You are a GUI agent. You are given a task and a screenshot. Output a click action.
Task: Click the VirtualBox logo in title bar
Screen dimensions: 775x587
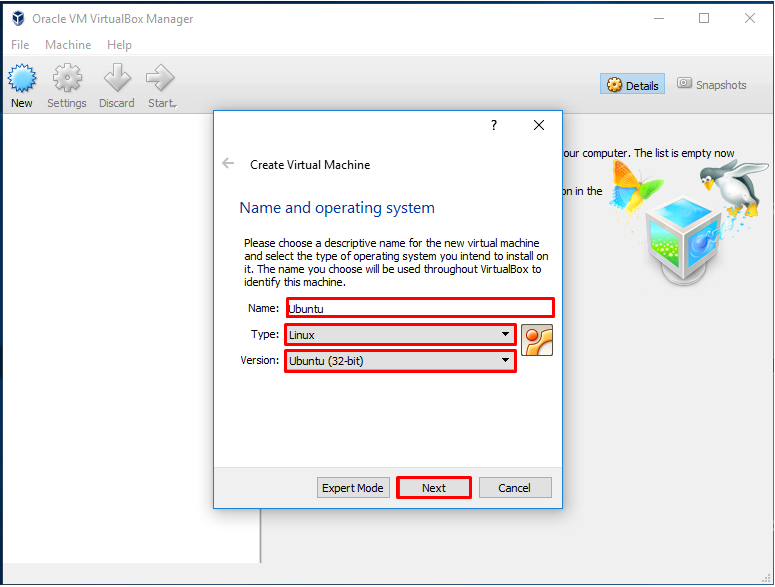pos(18,18)
